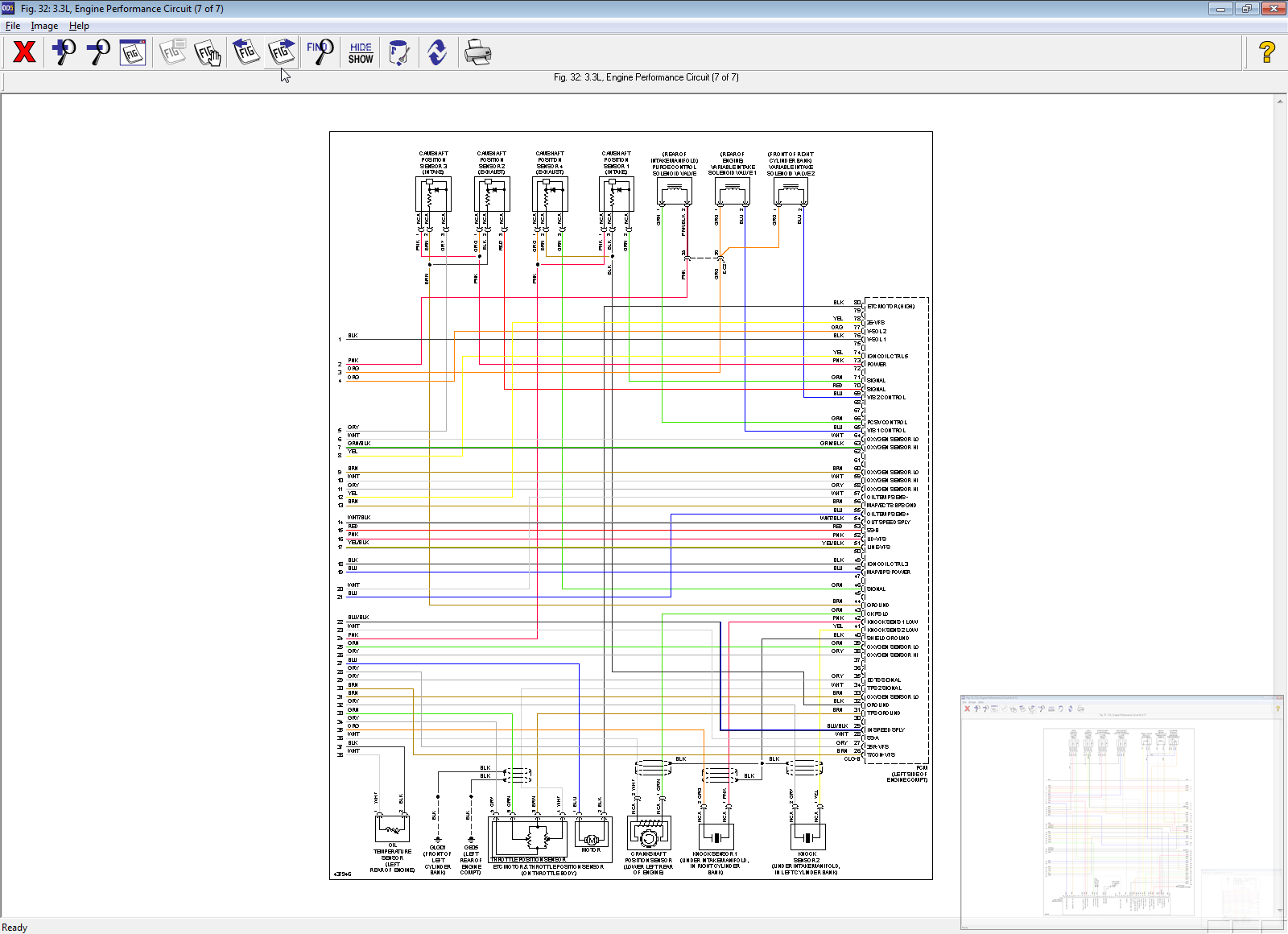Screen dimensions: 1288x934
Task: Fit figure to window icon
Action: pyautogui.click(x=133, y=52)
